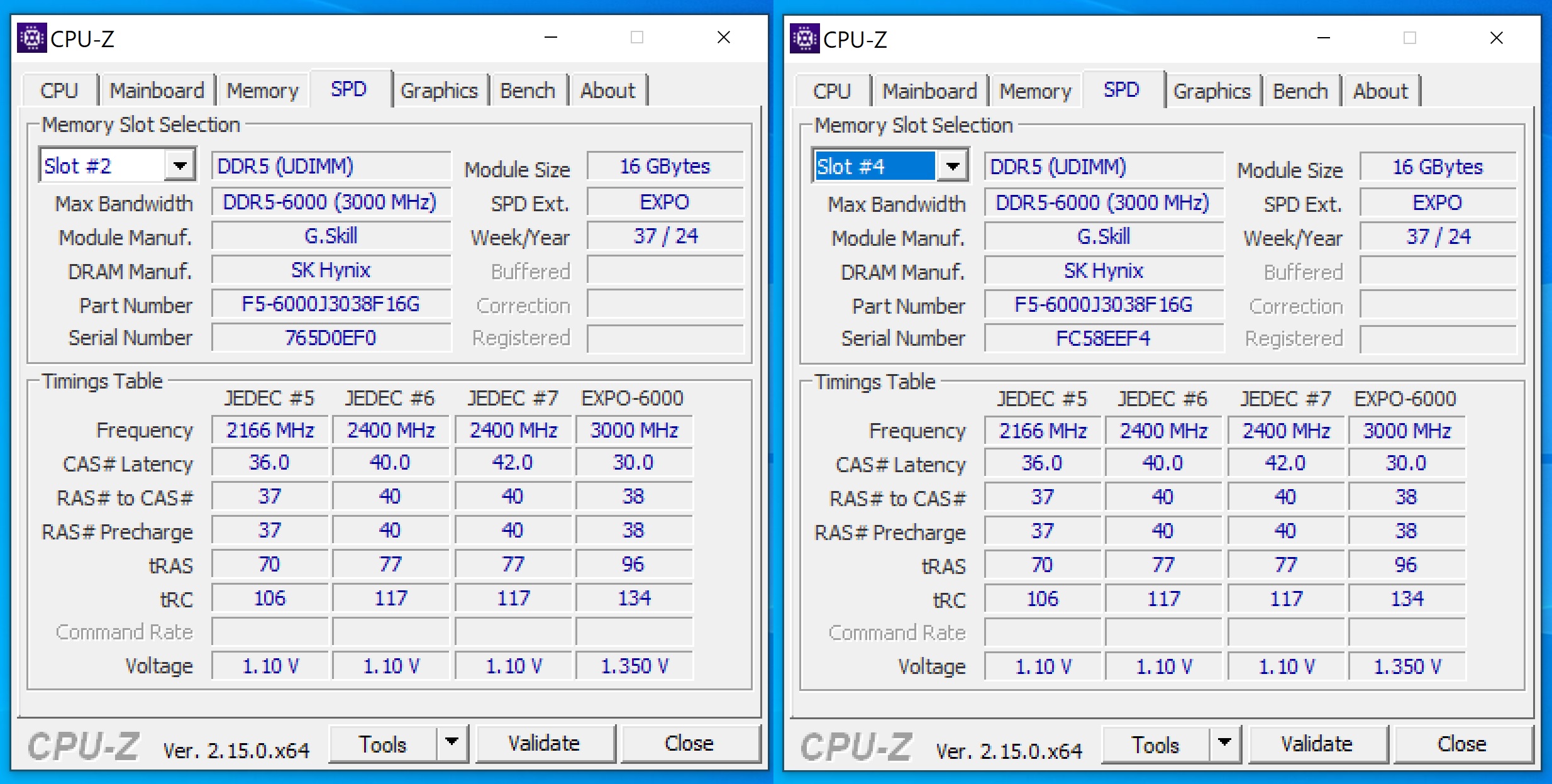Click DDR5-6000 (3000 MHz) bandwidth in right window
The width and height of the screenshot is (1552, 784).
pyautogui.click(x=1104, y=202)
